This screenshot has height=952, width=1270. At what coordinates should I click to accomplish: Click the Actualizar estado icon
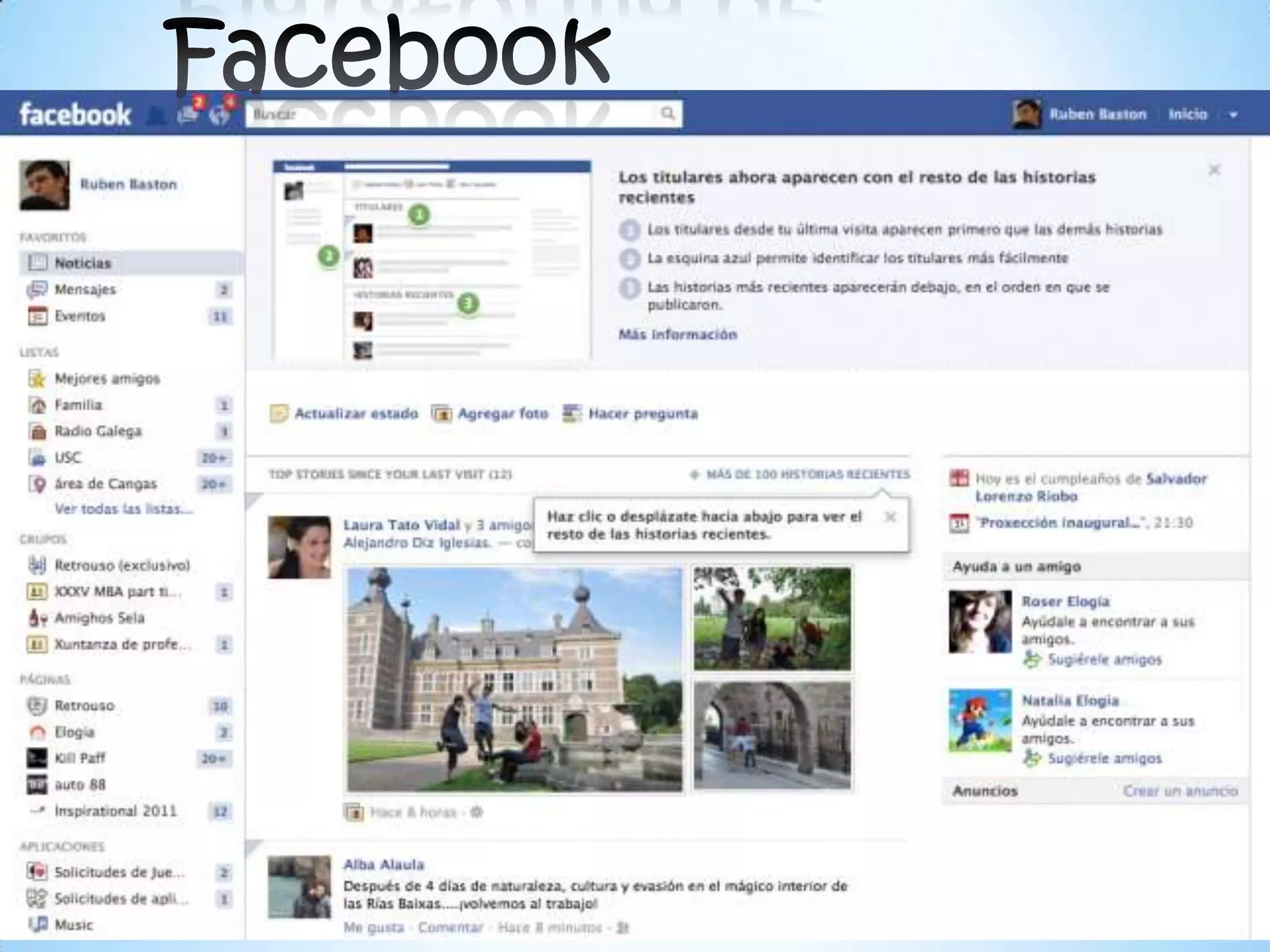coord(279,413)
